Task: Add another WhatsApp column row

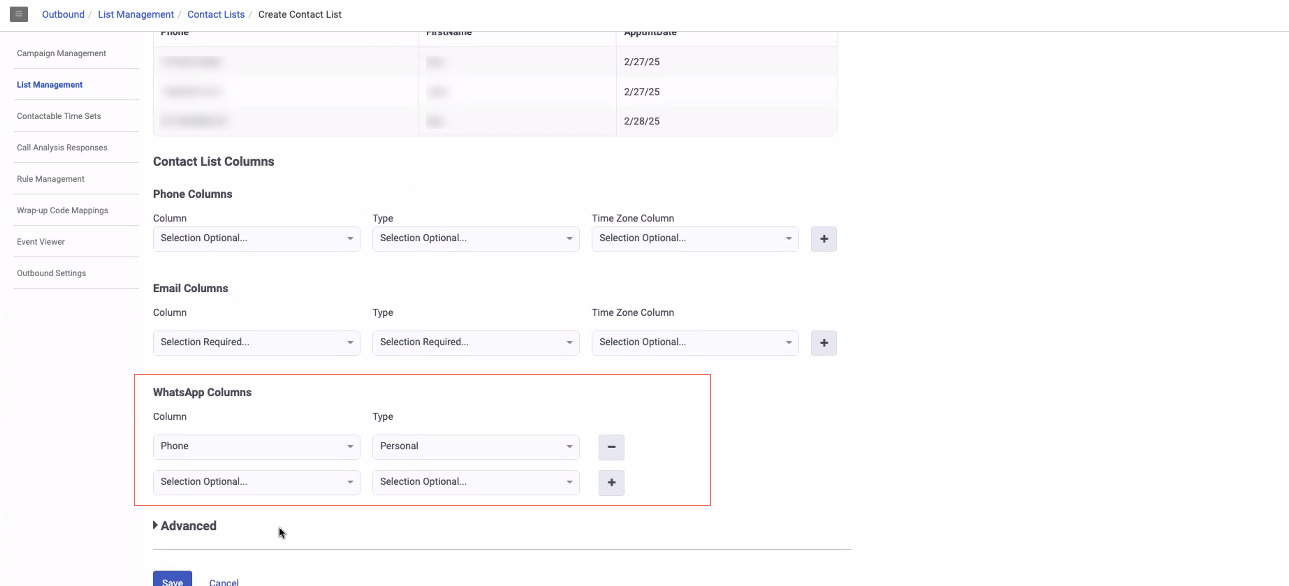Action: (611, 483)
